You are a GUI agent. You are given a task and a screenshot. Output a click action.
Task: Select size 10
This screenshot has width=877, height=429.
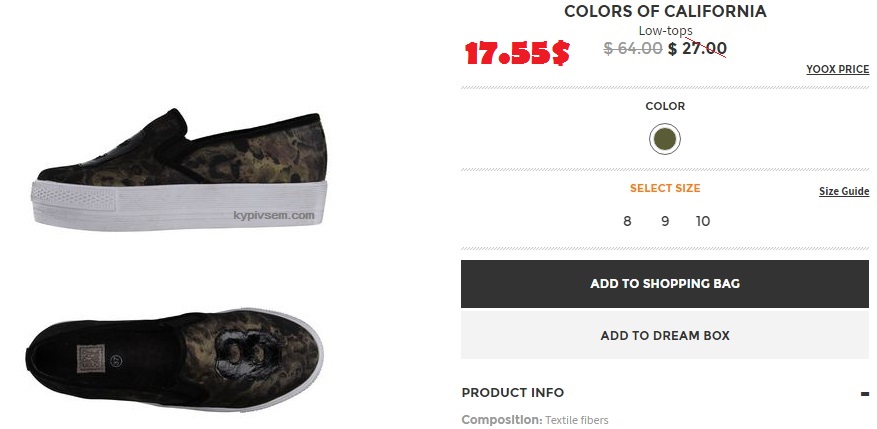tap(703, 221)
